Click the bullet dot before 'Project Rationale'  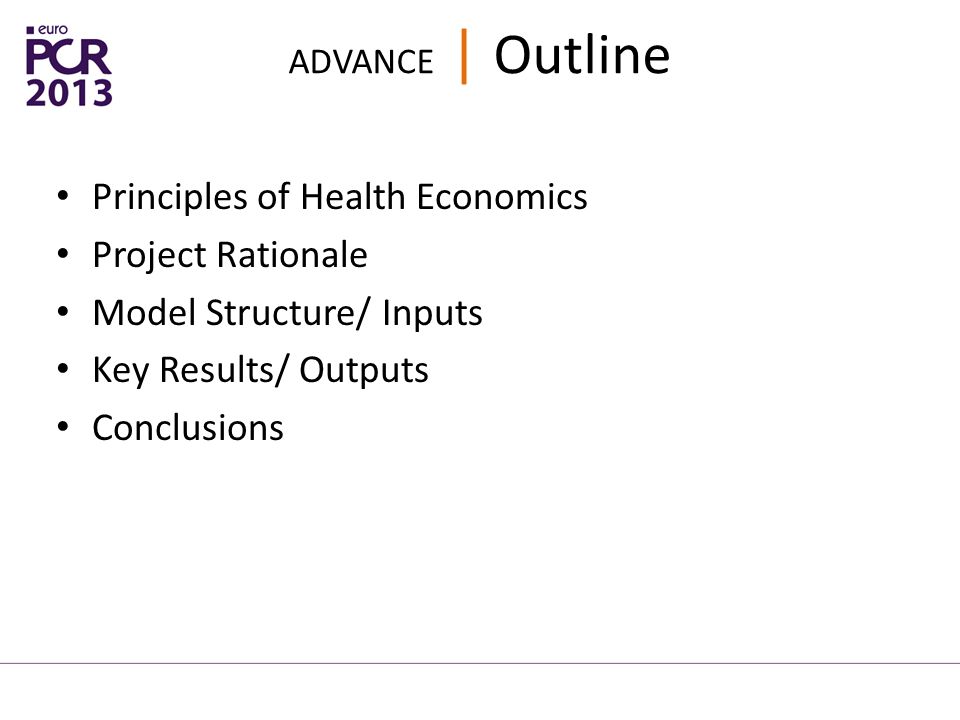click(62, 254)
